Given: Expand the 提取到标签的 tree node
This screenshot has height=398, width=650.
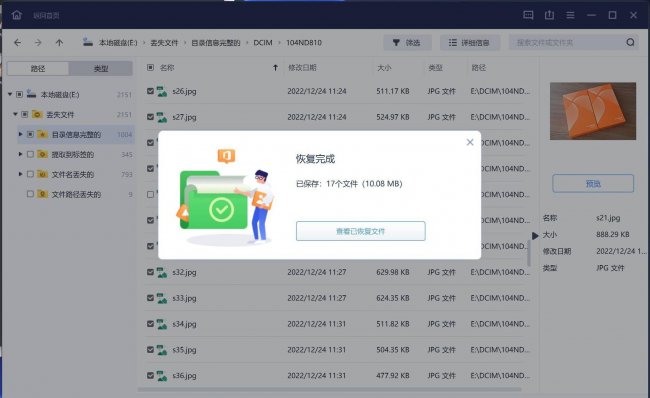Looking at the screenshot, I should (x=20, y=154).
